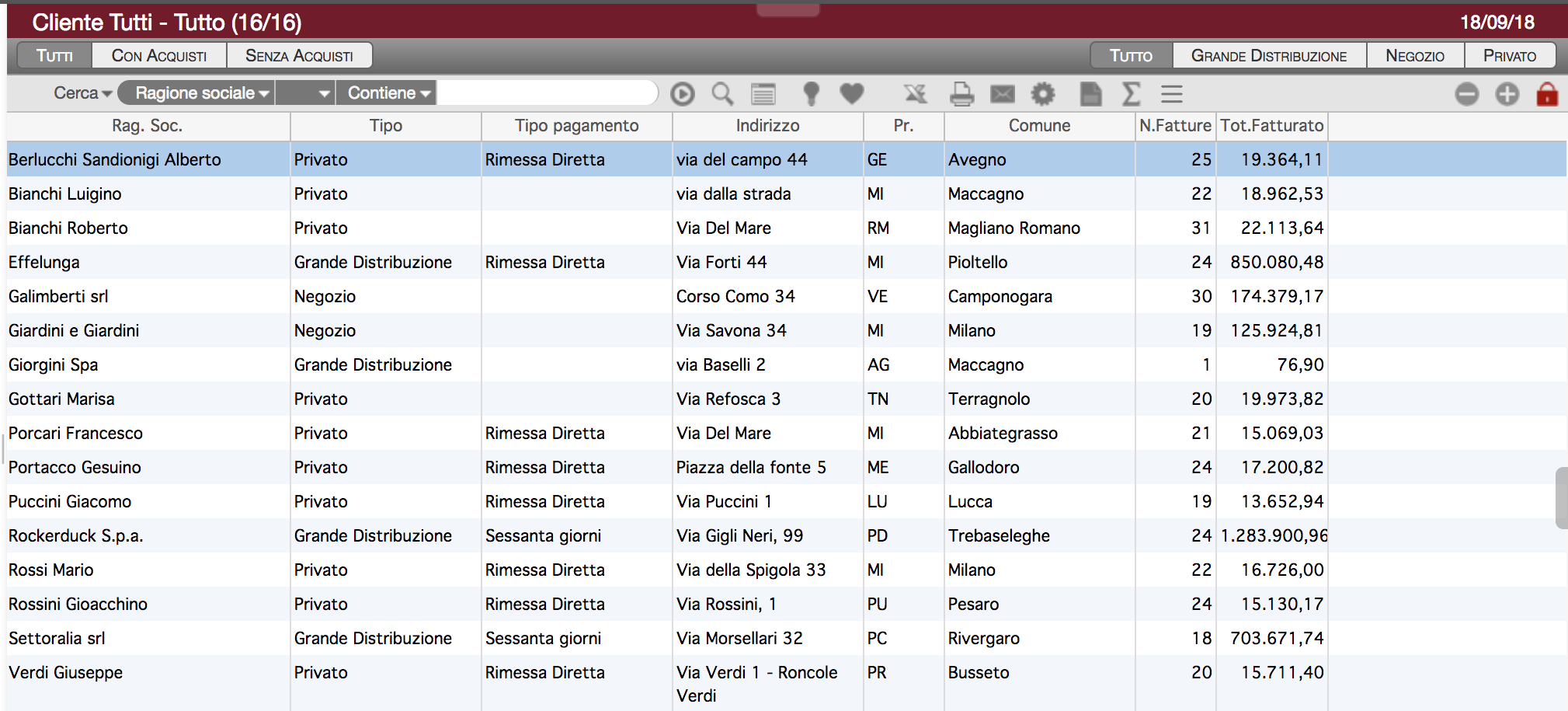The image size is (1568, 711).
Task: Click the envelope email icon
Action: click(x=1003, y=95)
